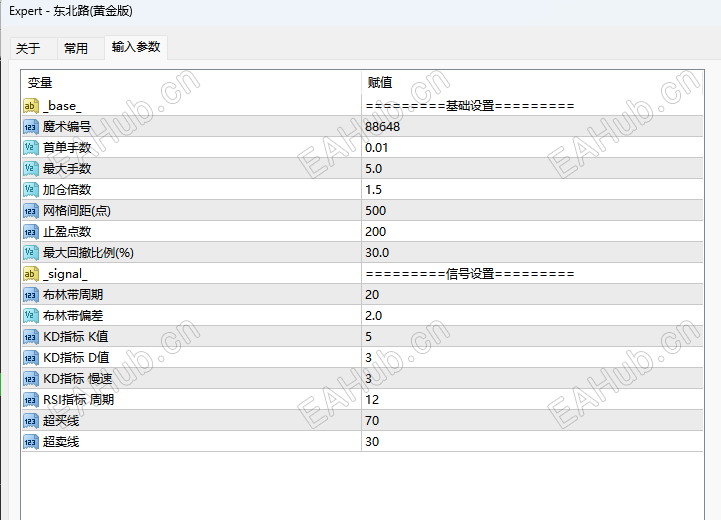
Task: Click the double-type icon beside 首单手数
Action: pos(31,148)
